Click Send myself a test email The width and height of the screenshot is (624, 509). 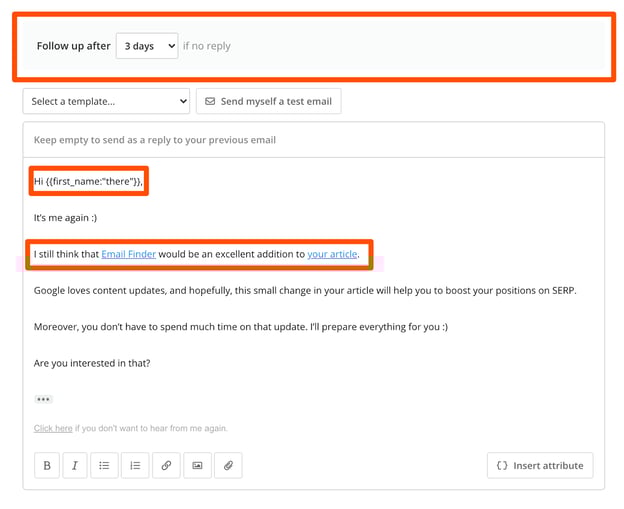pos(268,101)
